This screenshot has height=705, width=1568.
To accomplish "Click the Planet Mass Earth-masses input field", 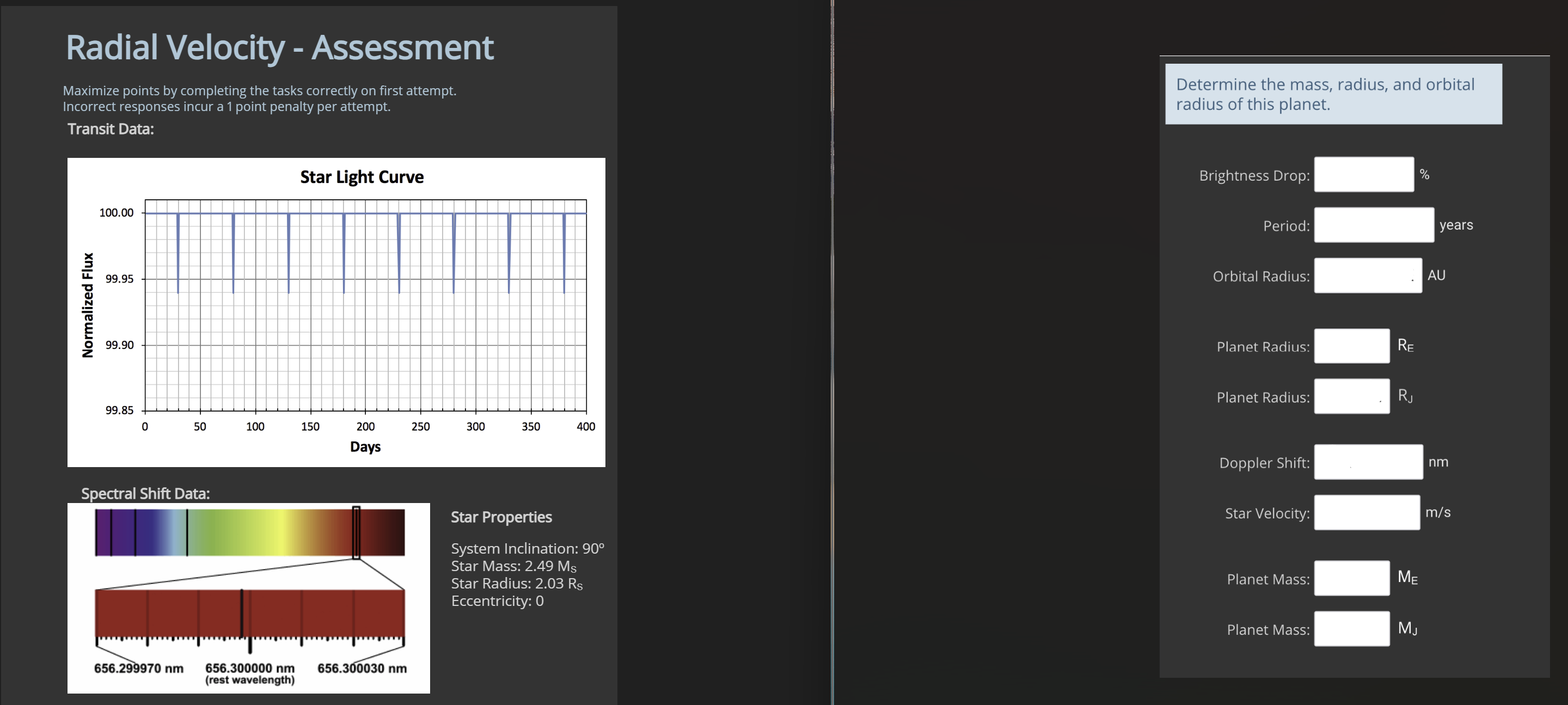I will [1351, 578].
